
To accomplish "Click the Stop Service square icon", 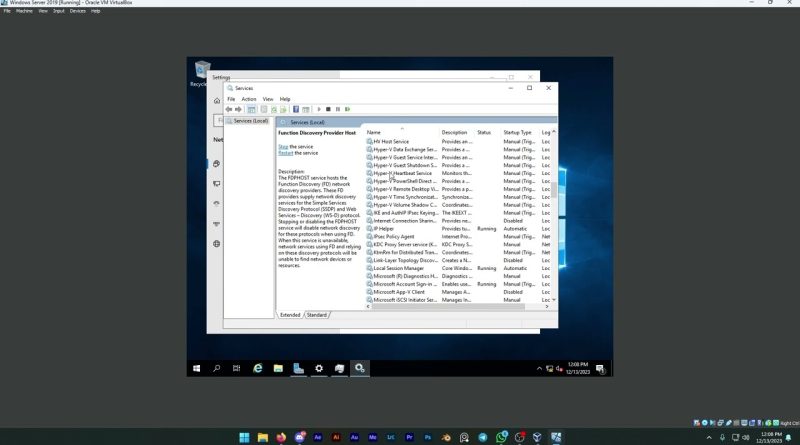I will click(329, 109).
